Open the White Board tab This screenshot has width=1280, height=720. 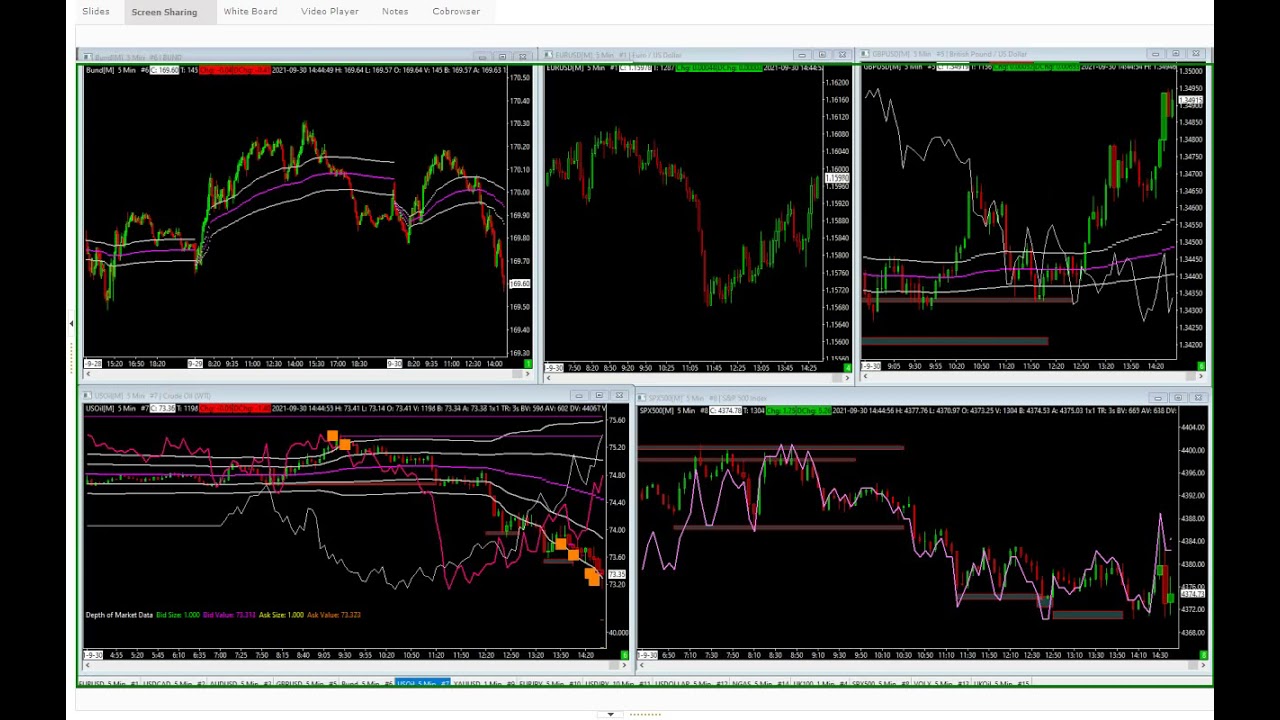click(250, 11)
